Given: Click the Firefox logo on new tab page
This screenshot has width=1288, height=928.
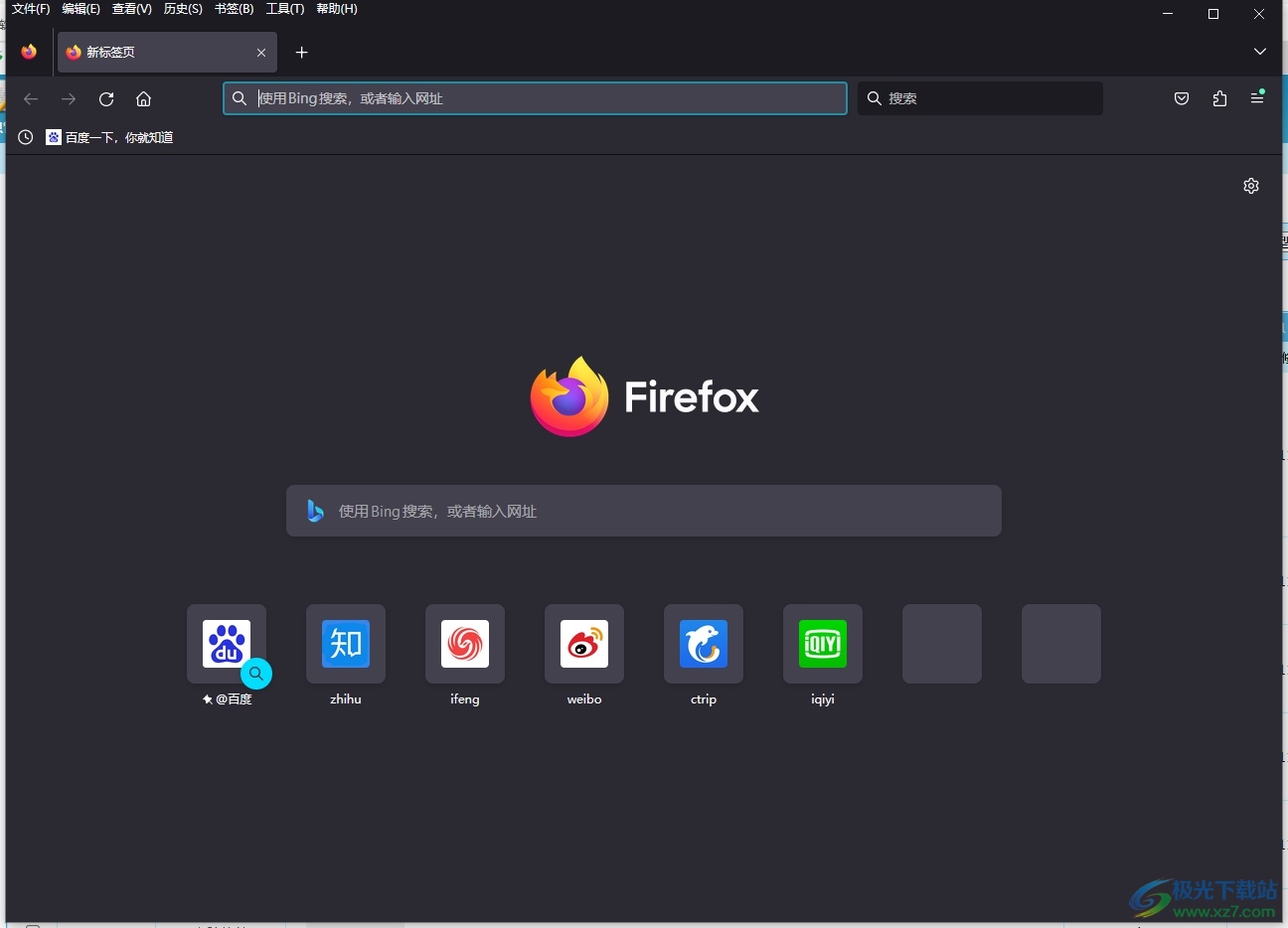Looking at the screenshot, I should [x=644, y=397].
